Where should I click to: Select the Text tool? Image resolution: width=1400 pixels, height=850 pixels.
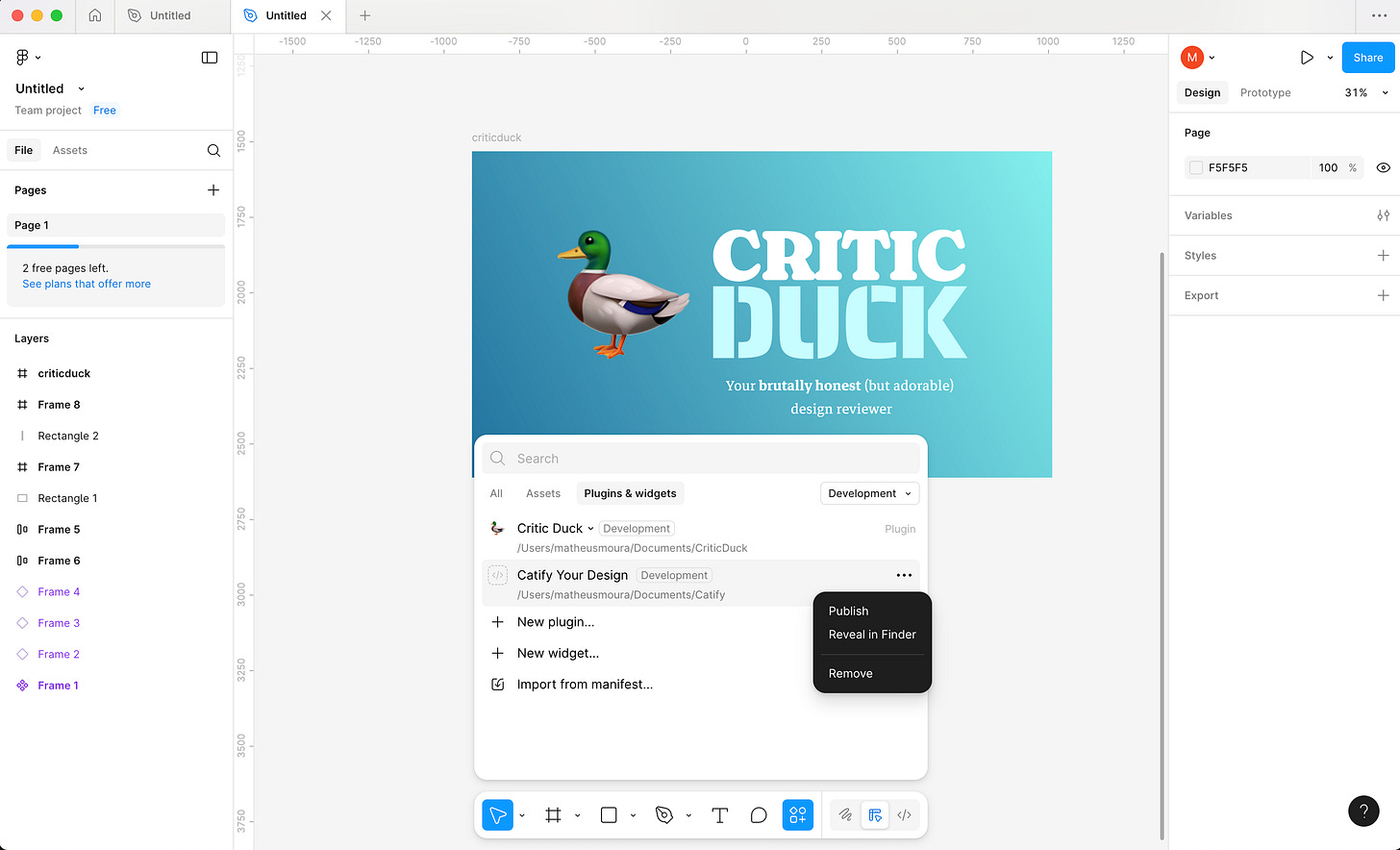[x=719, y=814]
